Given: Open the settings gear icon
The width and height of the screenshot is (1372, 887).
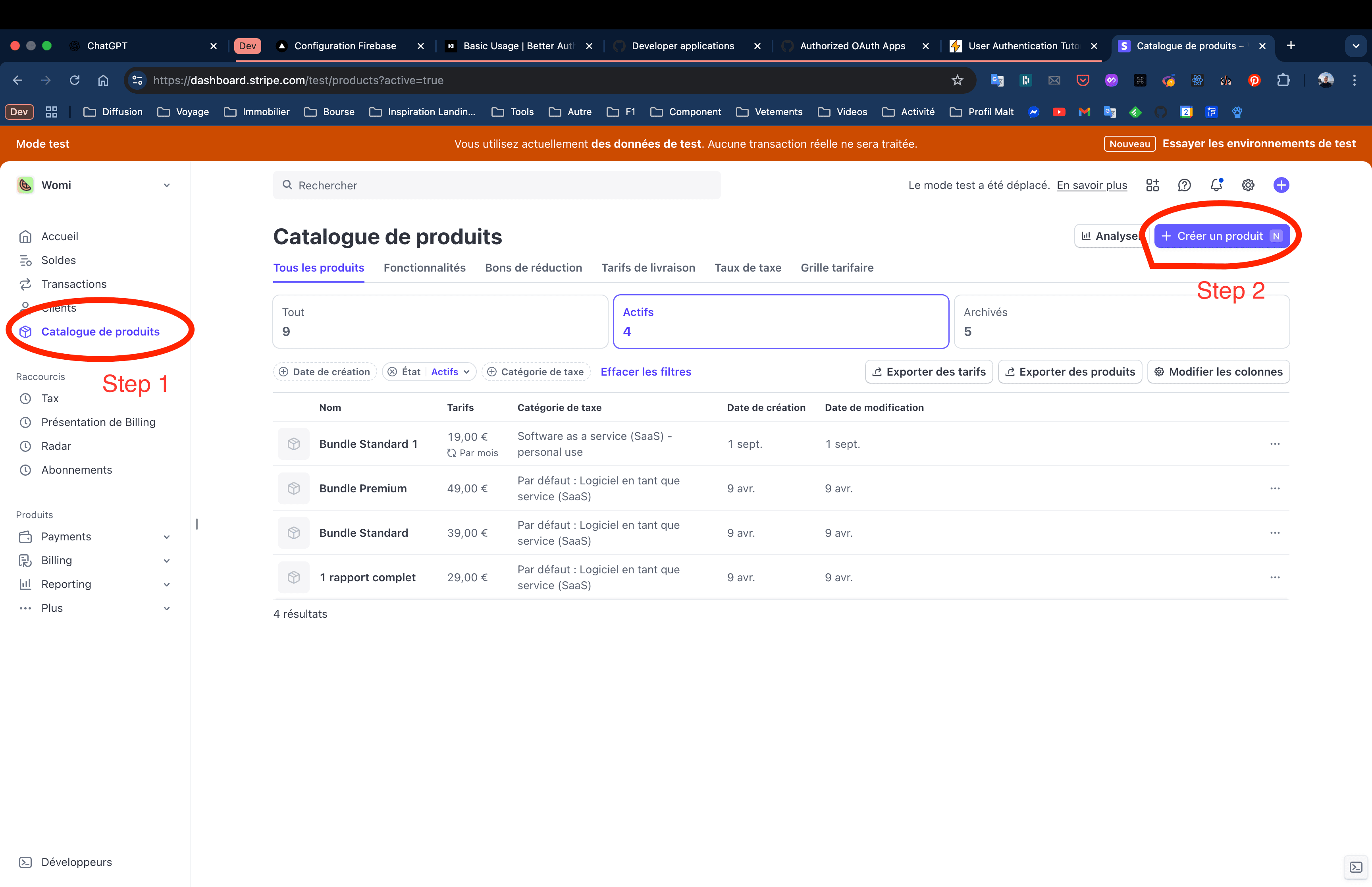Looking at the screenshot, I should 1248,185.
